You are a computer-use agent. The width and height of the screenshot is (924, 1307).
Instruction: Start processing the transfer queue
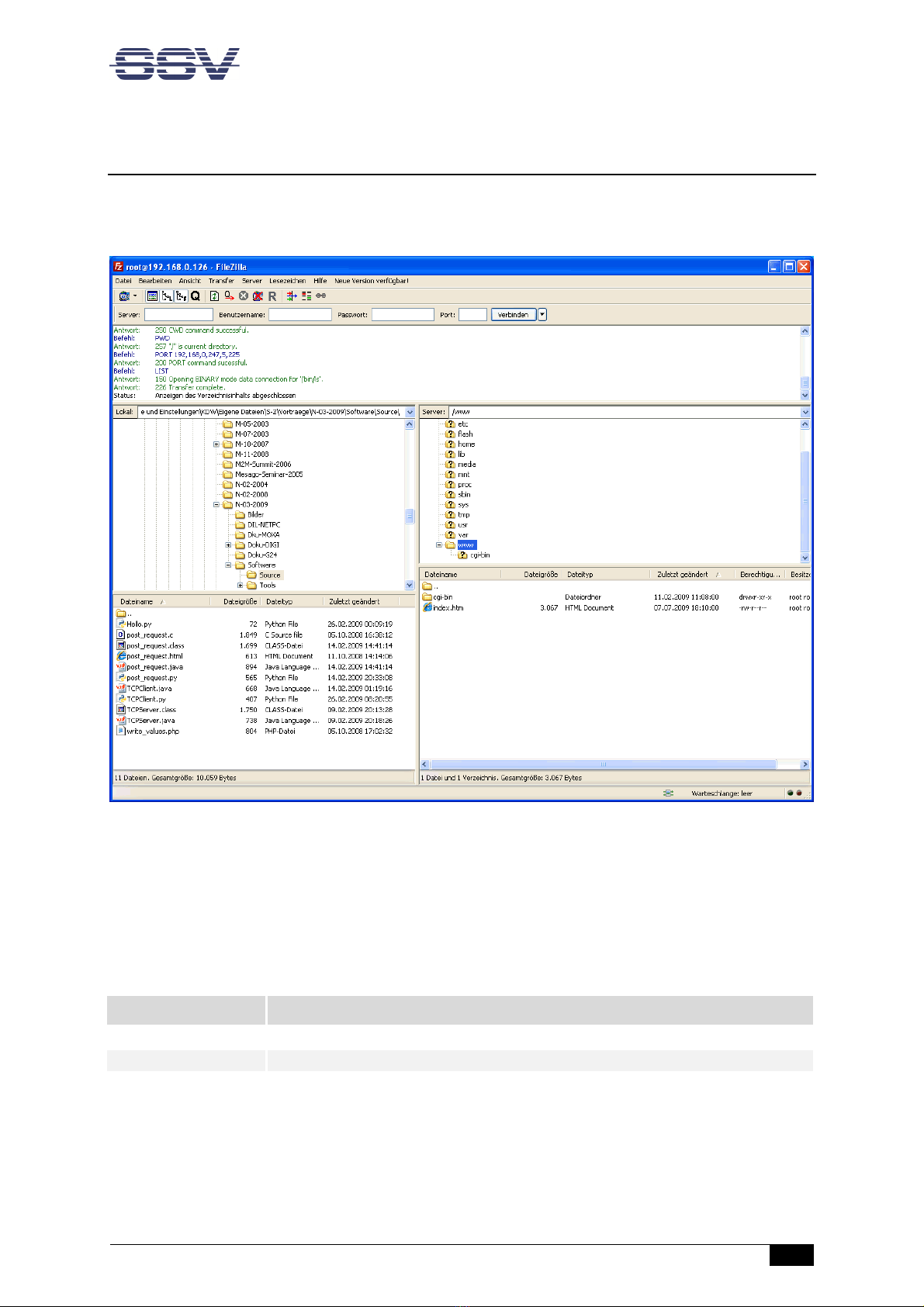(229, 296)
